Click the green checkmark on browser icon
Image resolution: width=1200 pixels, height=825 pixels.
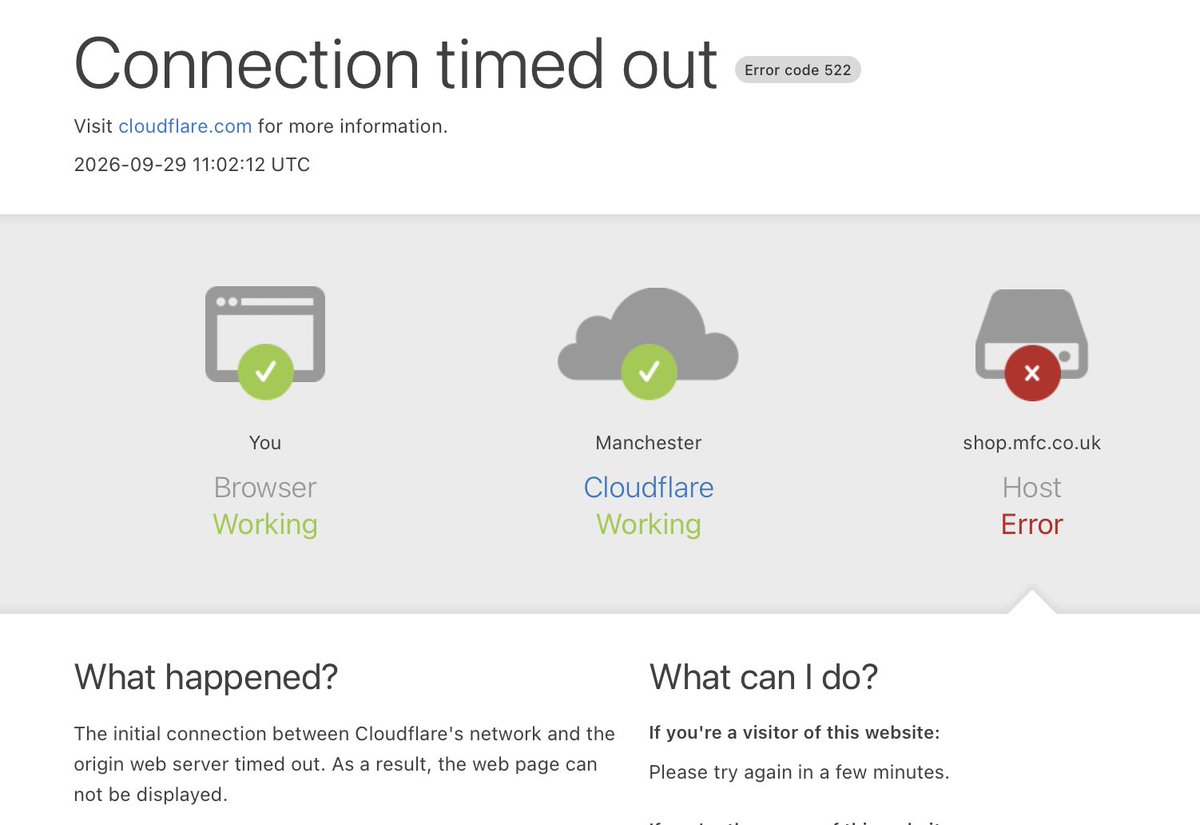click(265, 373)
